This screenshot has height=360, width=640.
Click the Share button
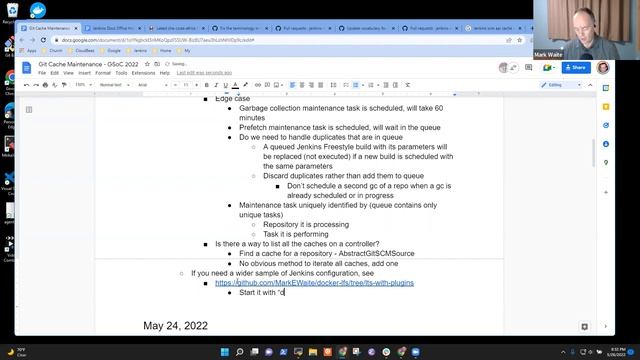point(576,67)
